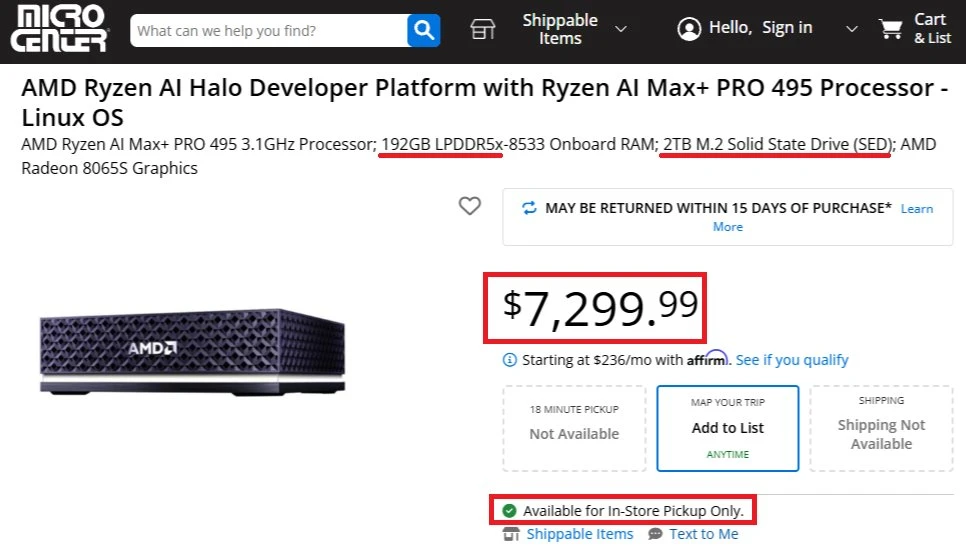Click the 'Available for In-Store Pickup Only.' text
The height and width of the screenshot is (548, 966).
click(633, 510)
